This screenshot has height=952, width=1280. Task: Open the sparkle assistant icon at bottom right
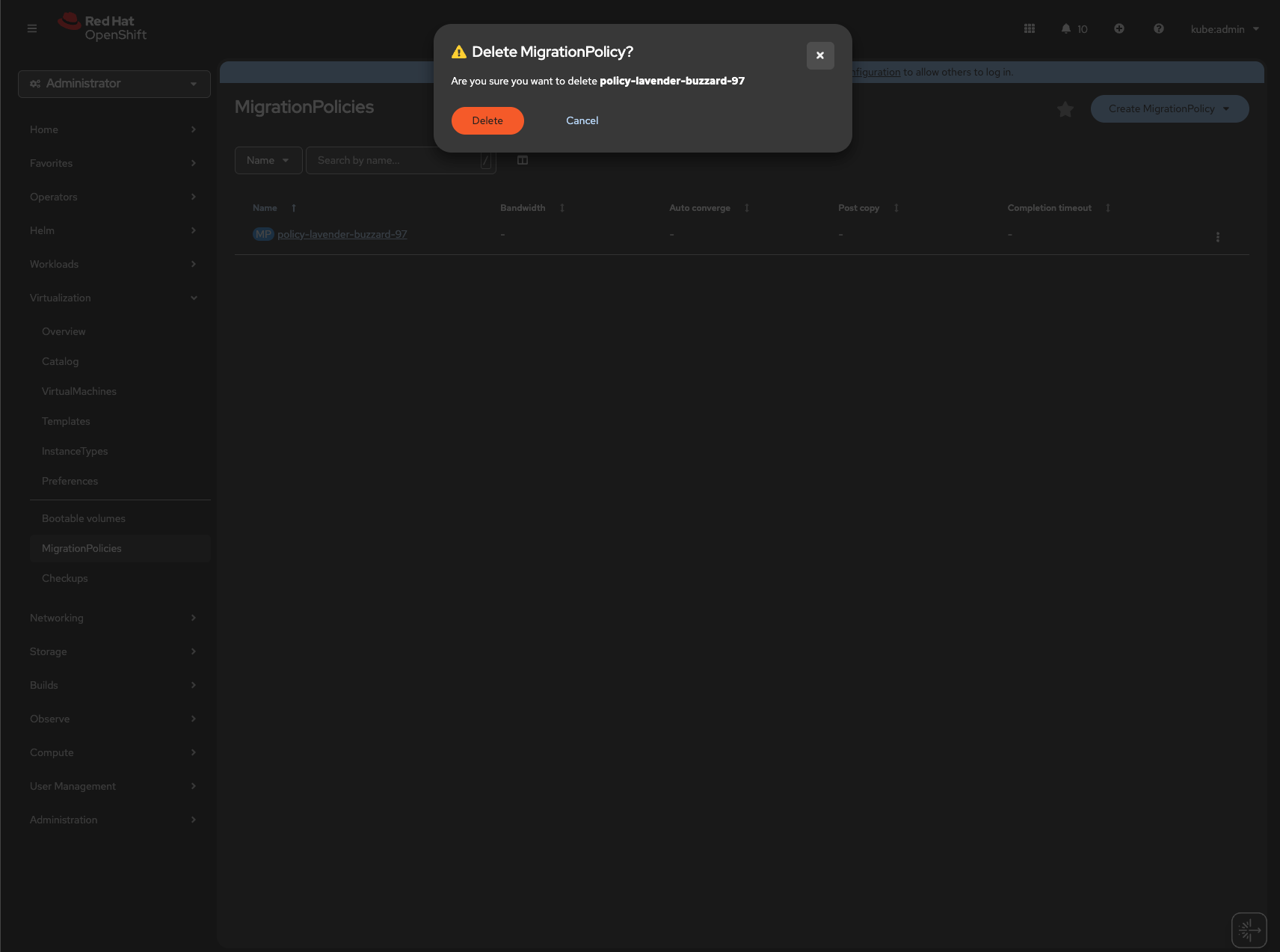(x=1249, y=930)
